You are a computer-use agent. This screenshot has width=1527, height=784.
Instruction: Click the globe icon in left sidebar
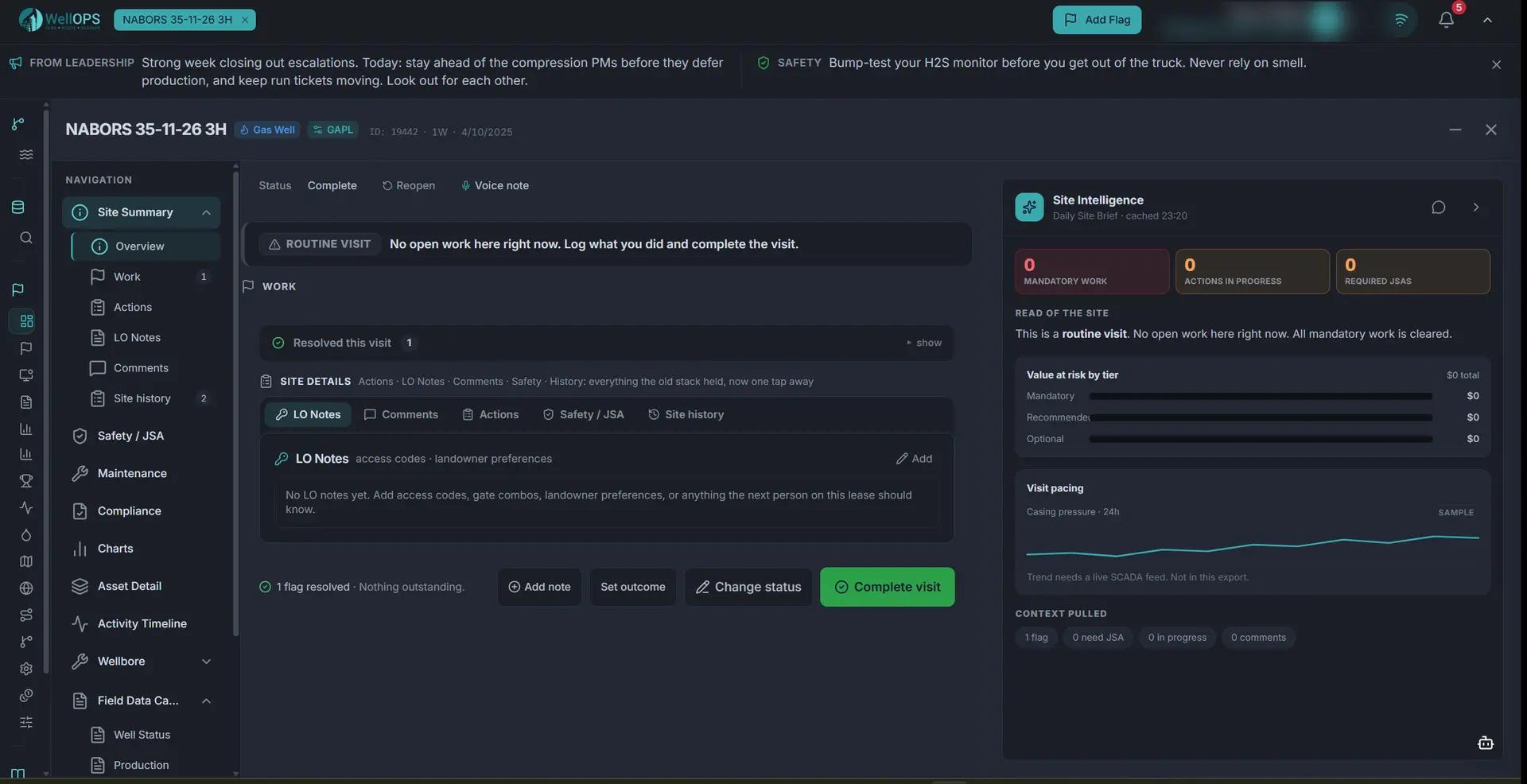[25, 588]
